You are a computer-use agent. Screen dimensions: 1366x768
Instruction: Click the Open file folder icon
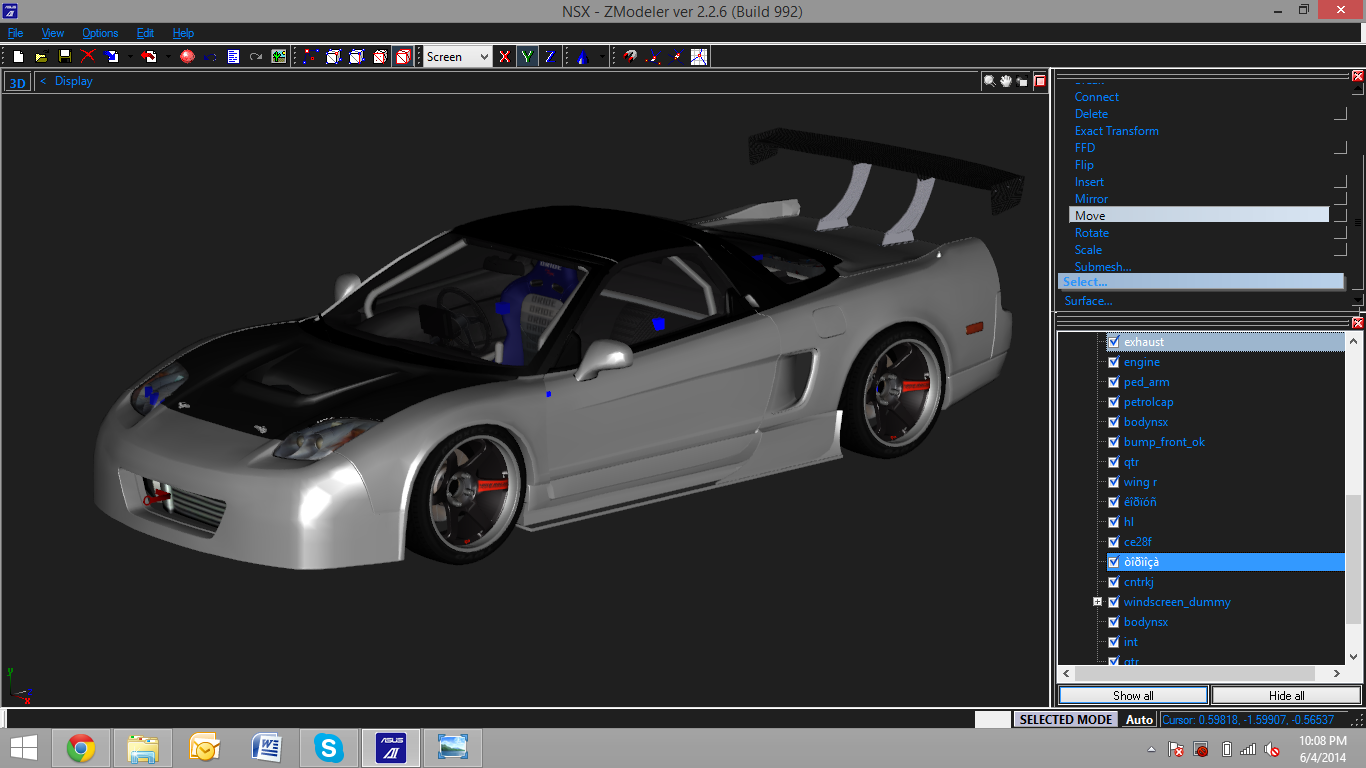click(x=41, y=57)
